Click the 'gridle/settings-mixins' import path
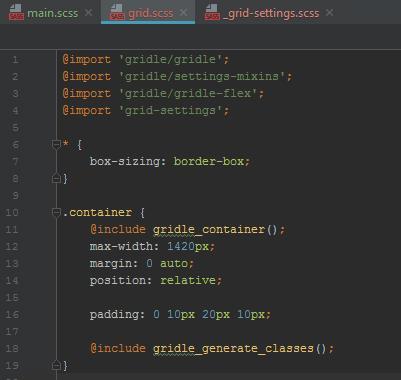 point(202,77)
